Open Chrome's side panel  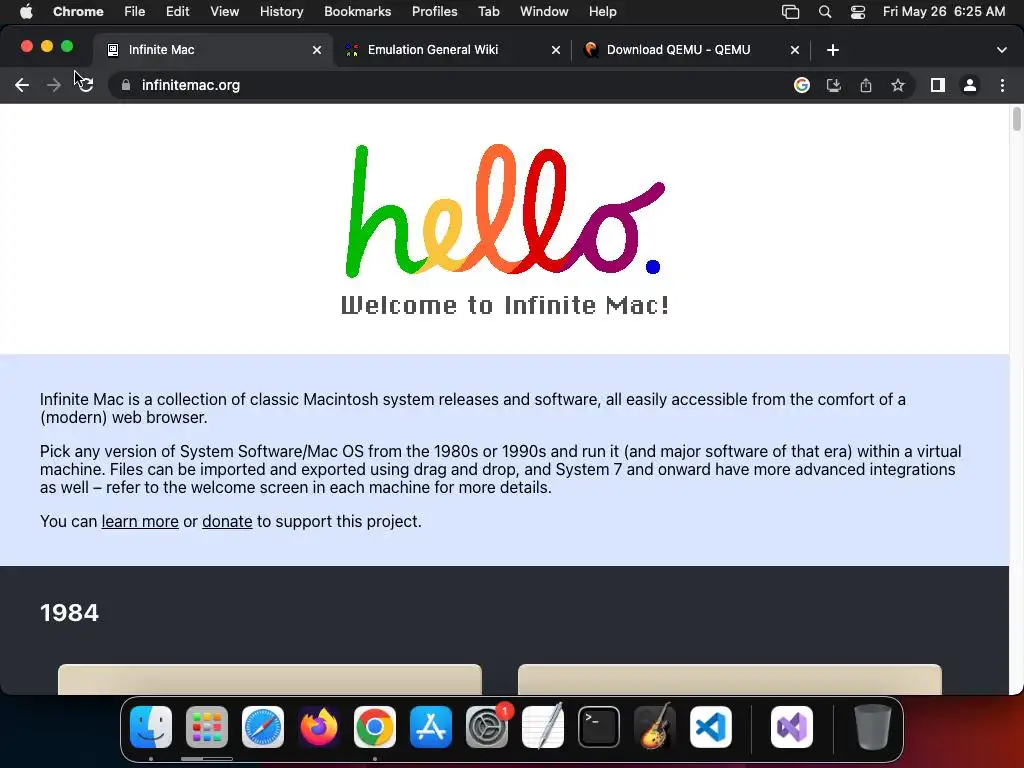pyautogui.click(x=938, y=85)
